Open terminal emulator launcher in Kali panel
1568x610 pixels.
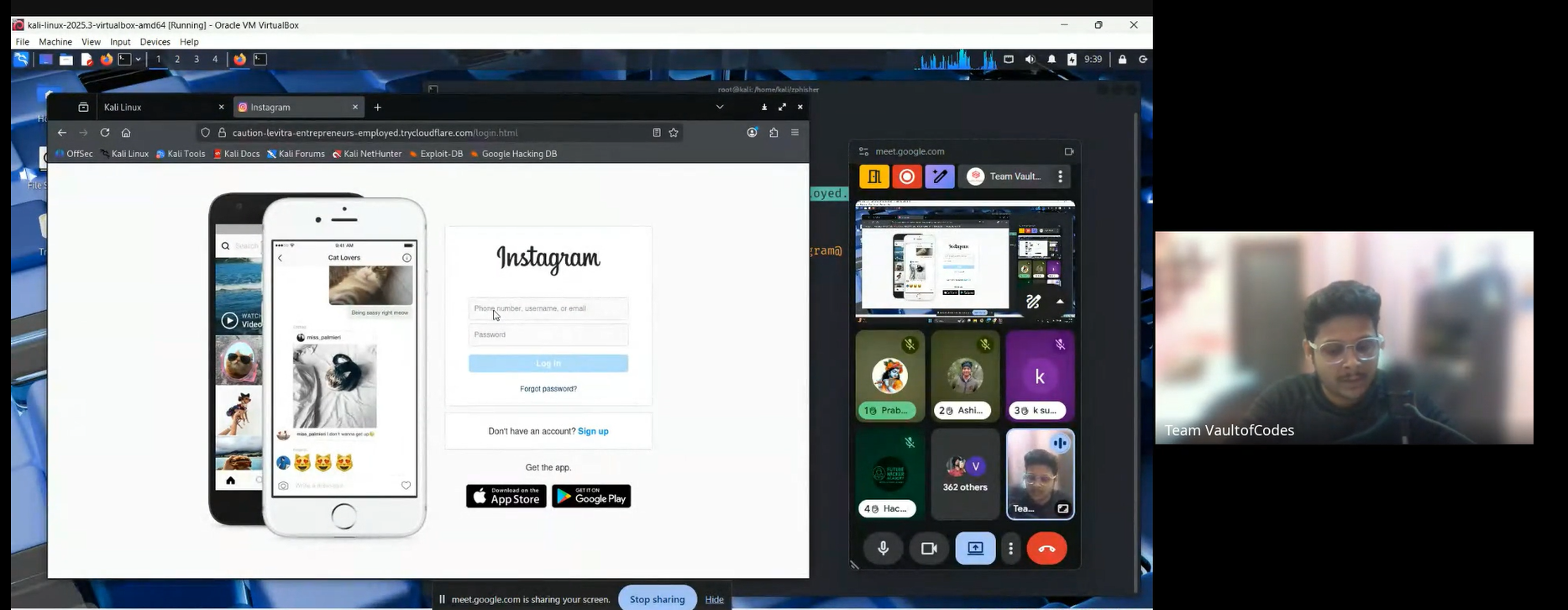(124, 60)
